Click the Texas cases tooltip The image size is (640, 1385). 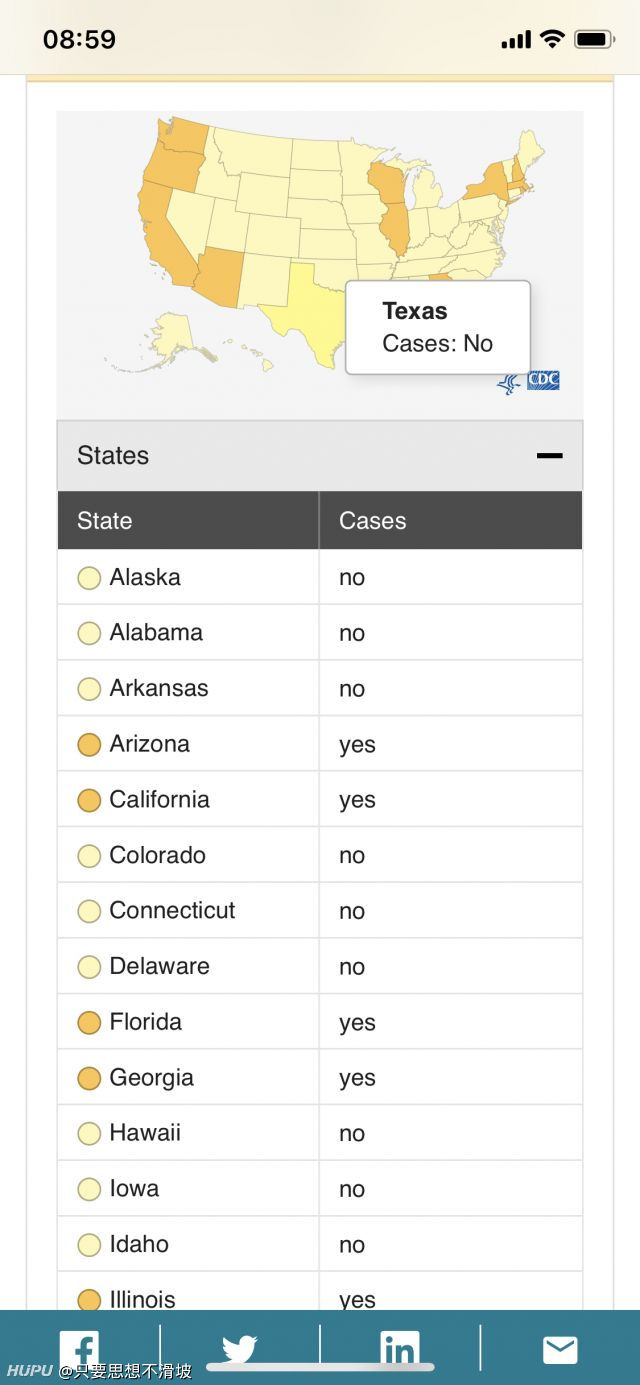438,327
